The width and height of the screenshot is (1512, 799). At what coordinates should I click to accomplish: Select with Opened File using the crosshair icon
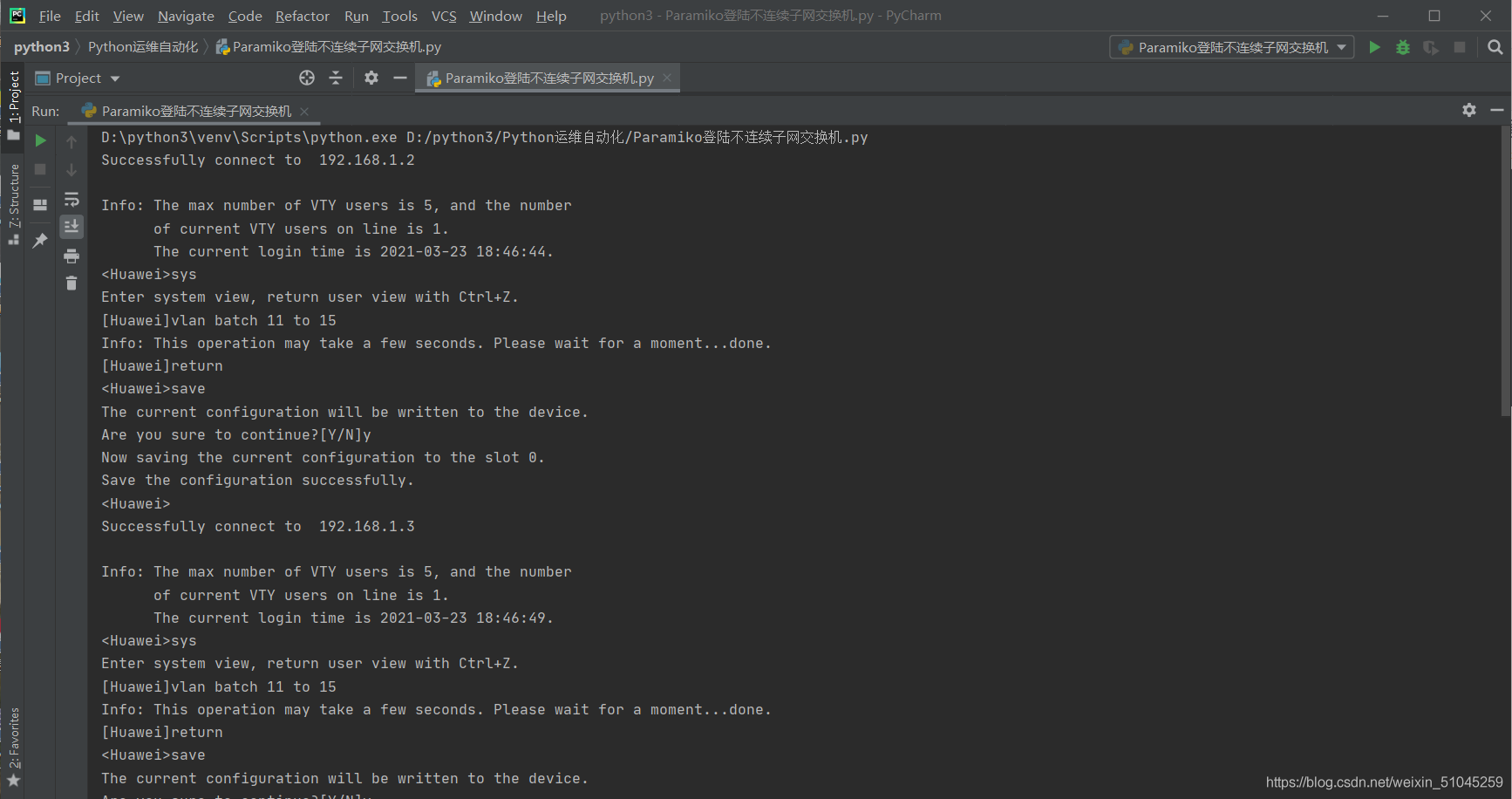coord(307,78)
